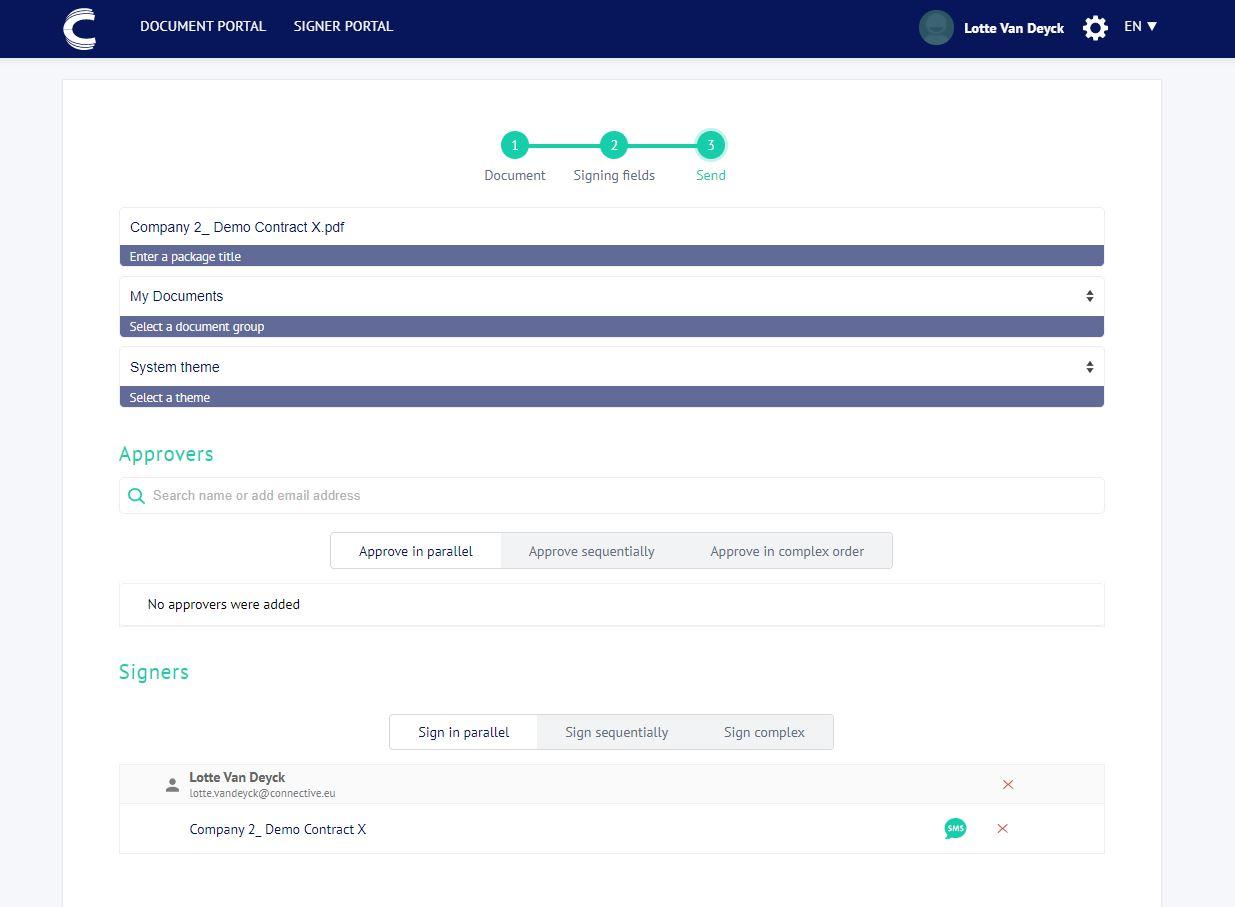Viewport: 1235px width, 907px height.
Task: Go to step 2 Signing fields circle
Action: pos(613,146)
